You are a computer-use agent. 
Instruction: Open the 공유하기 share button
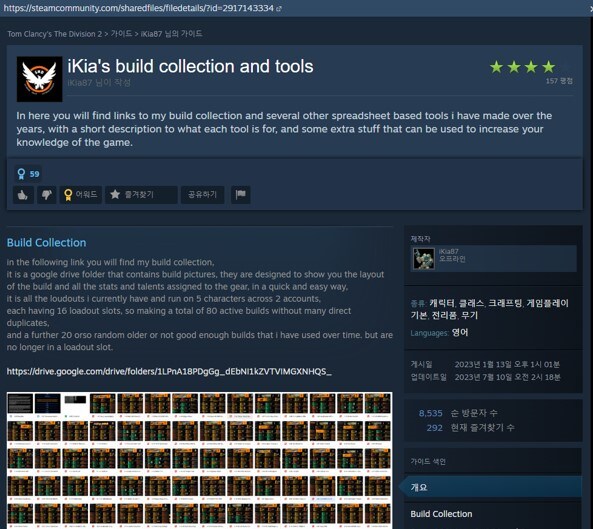click(203, 195)
